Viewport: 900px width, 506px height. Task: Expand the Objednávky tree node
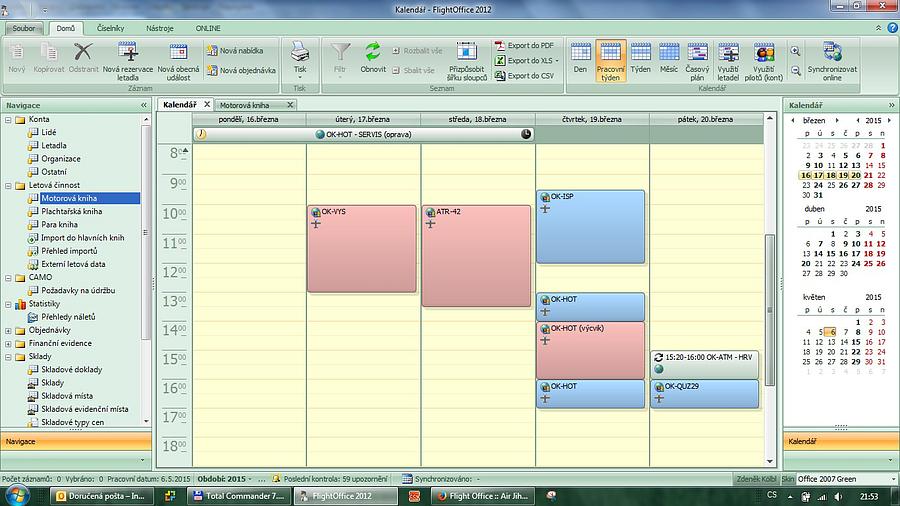[x=8, y=330]
